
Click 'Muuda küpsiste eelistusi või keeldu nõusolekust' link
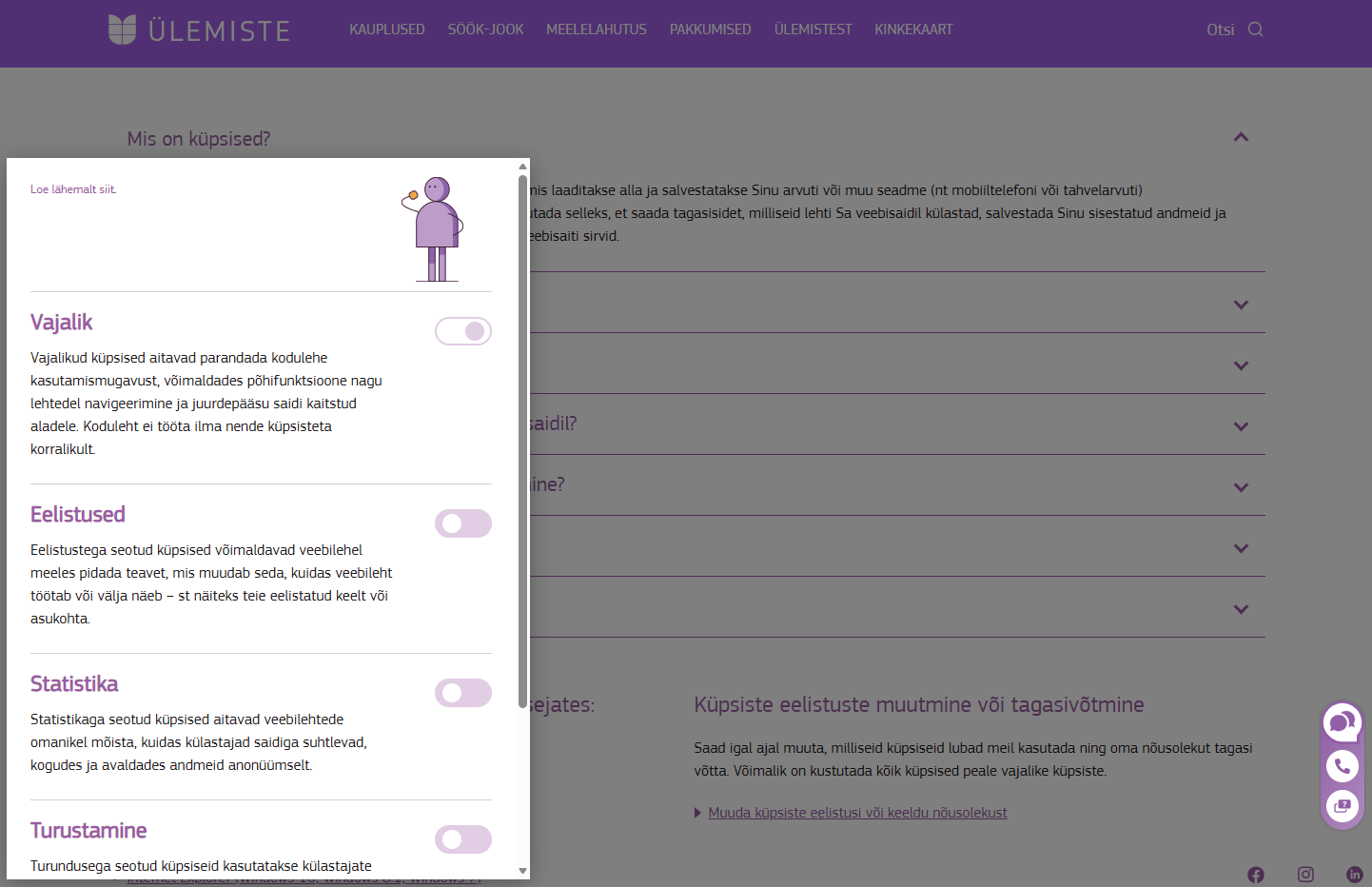857,813
